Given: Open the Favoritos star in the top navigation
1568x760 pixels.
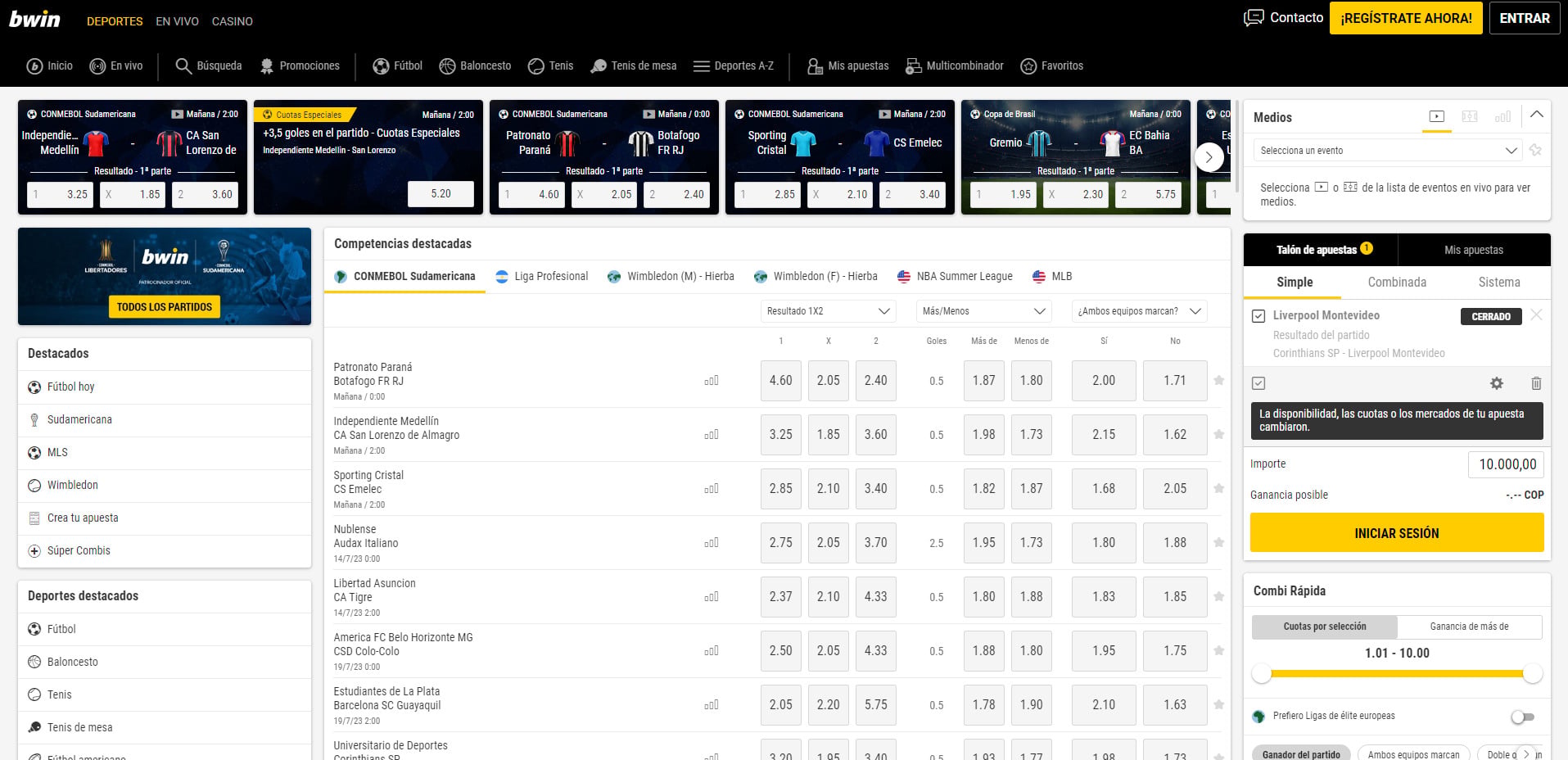Looking at the screenshot, I should pos(1029,66).
